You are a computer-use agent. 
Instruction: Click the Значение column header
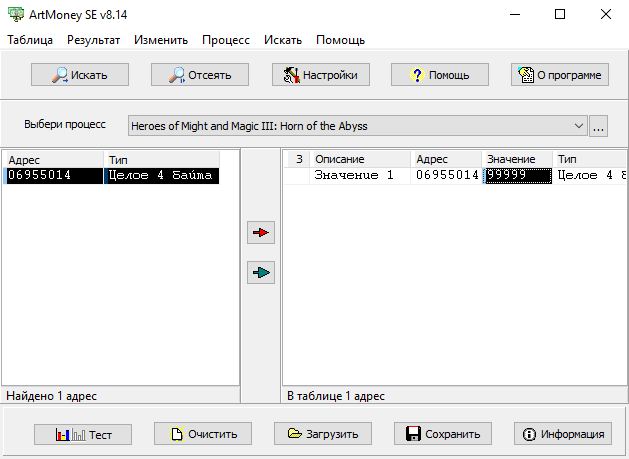click(517, 159)
